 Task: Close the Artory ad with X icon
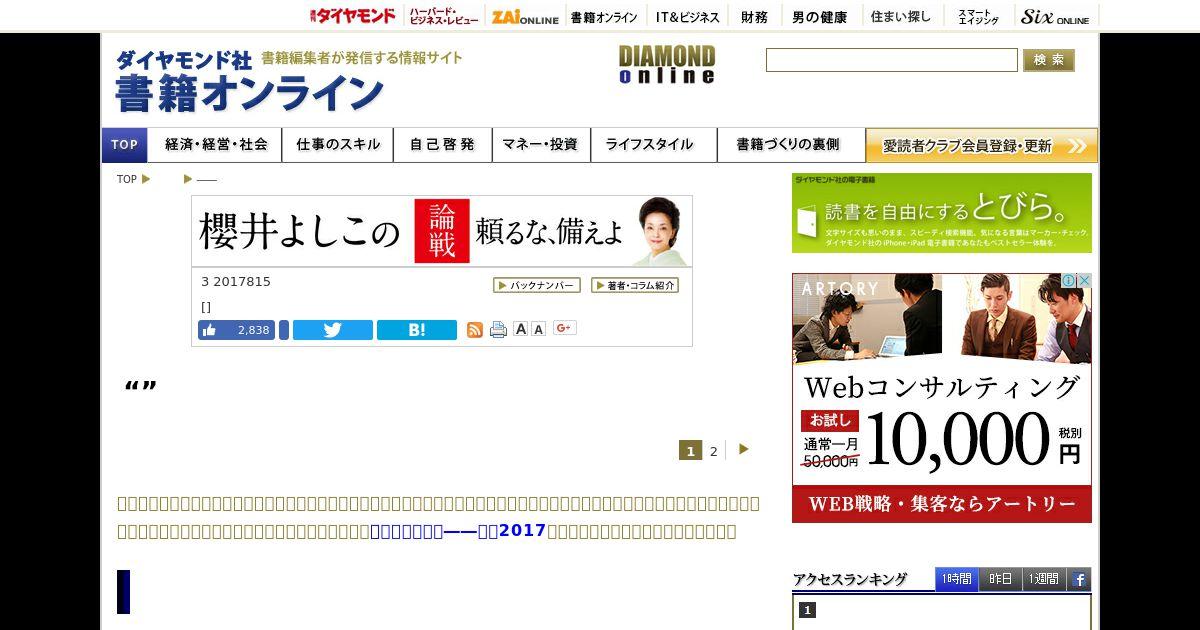click(1084, 281)
